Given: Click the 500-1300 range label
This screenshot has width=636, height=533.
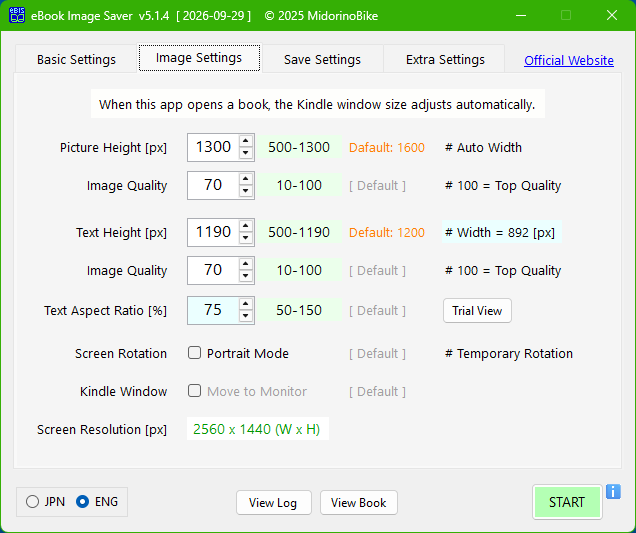Looking at the screenshot, I should [299, 147].
